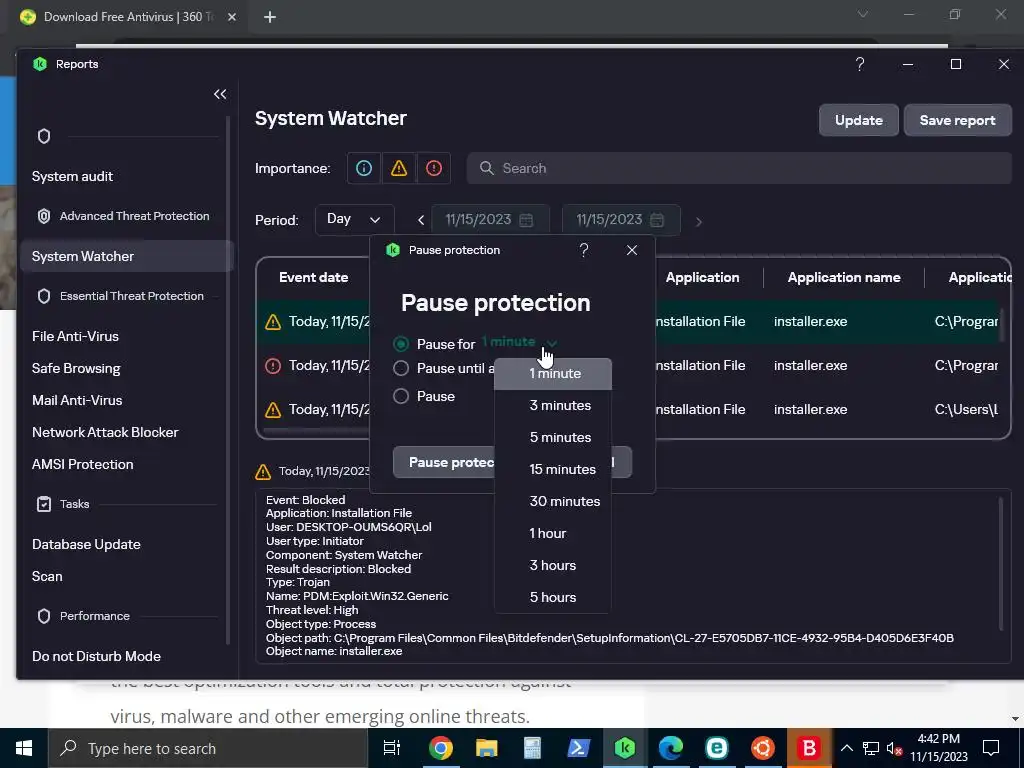Click the Update button
Screen dimensions: 1024x768
859,120
